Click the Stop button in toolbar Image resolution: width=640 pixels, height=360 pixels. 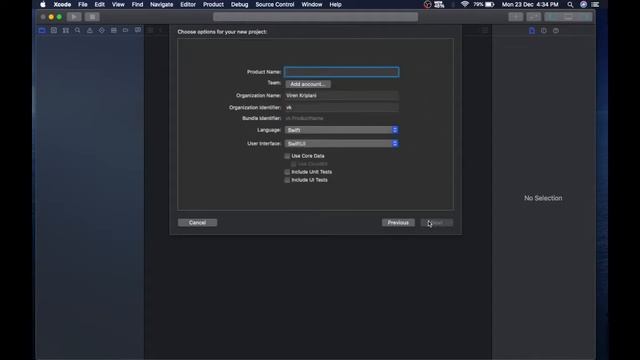pos(93,17)
